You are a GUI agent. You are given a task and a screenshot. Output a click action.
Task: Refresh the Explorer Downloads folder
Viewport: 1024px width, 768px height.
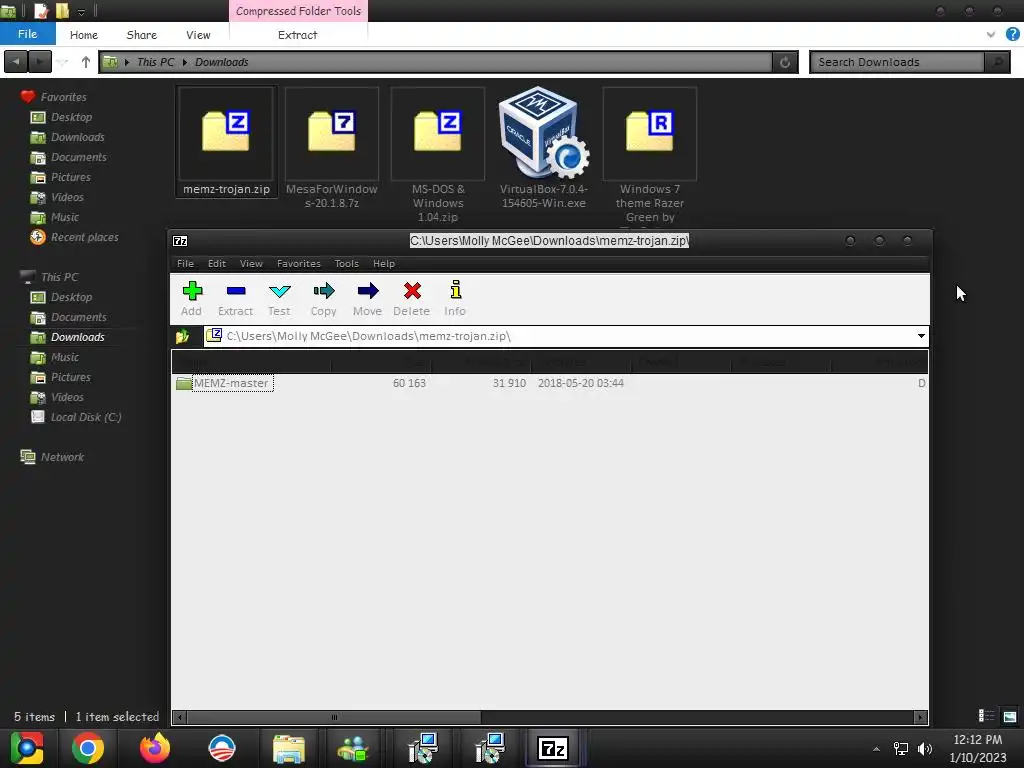click(x=785, y=62)
